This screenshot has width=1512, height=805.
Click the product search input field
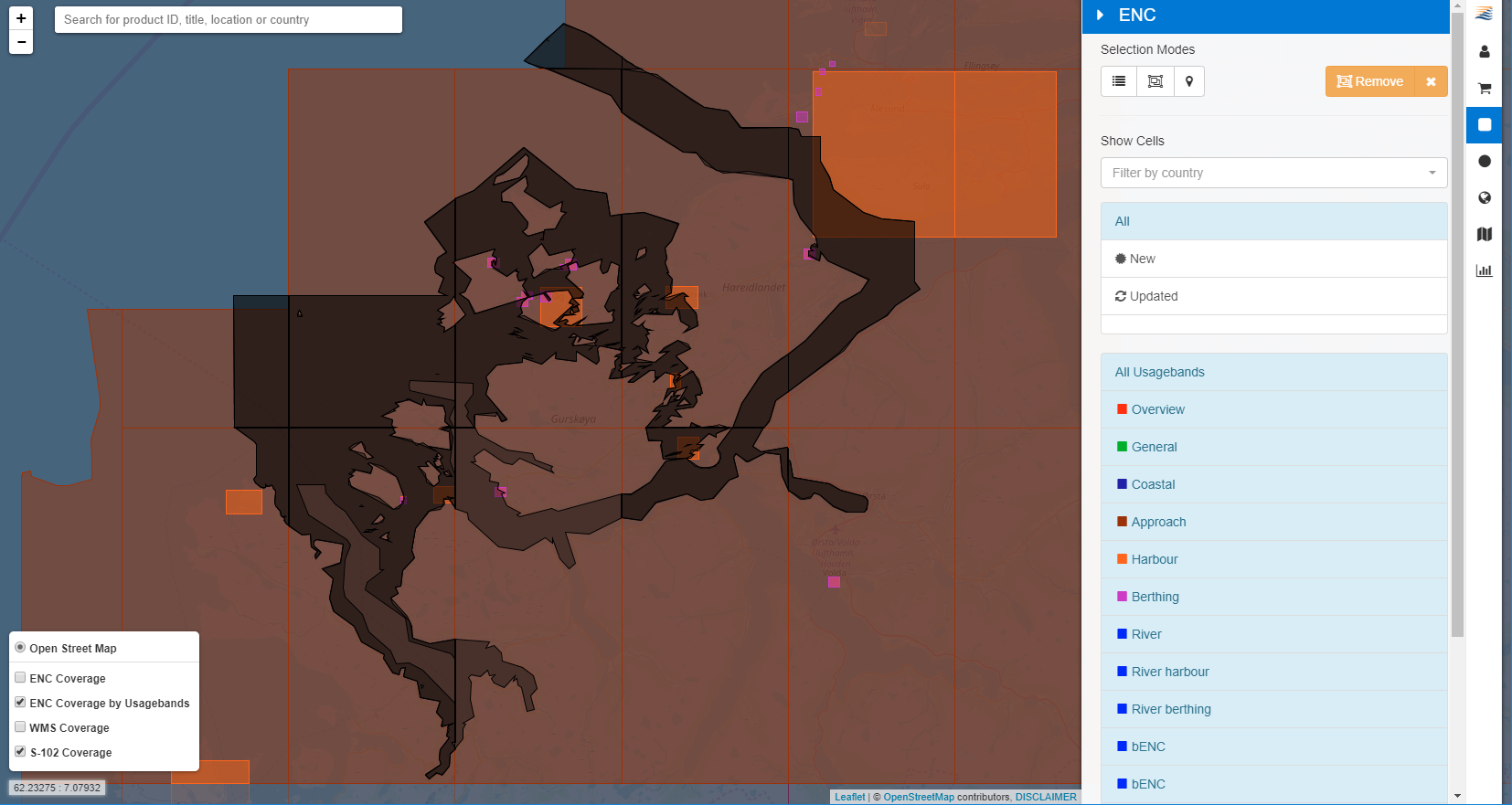coord(229,19)
